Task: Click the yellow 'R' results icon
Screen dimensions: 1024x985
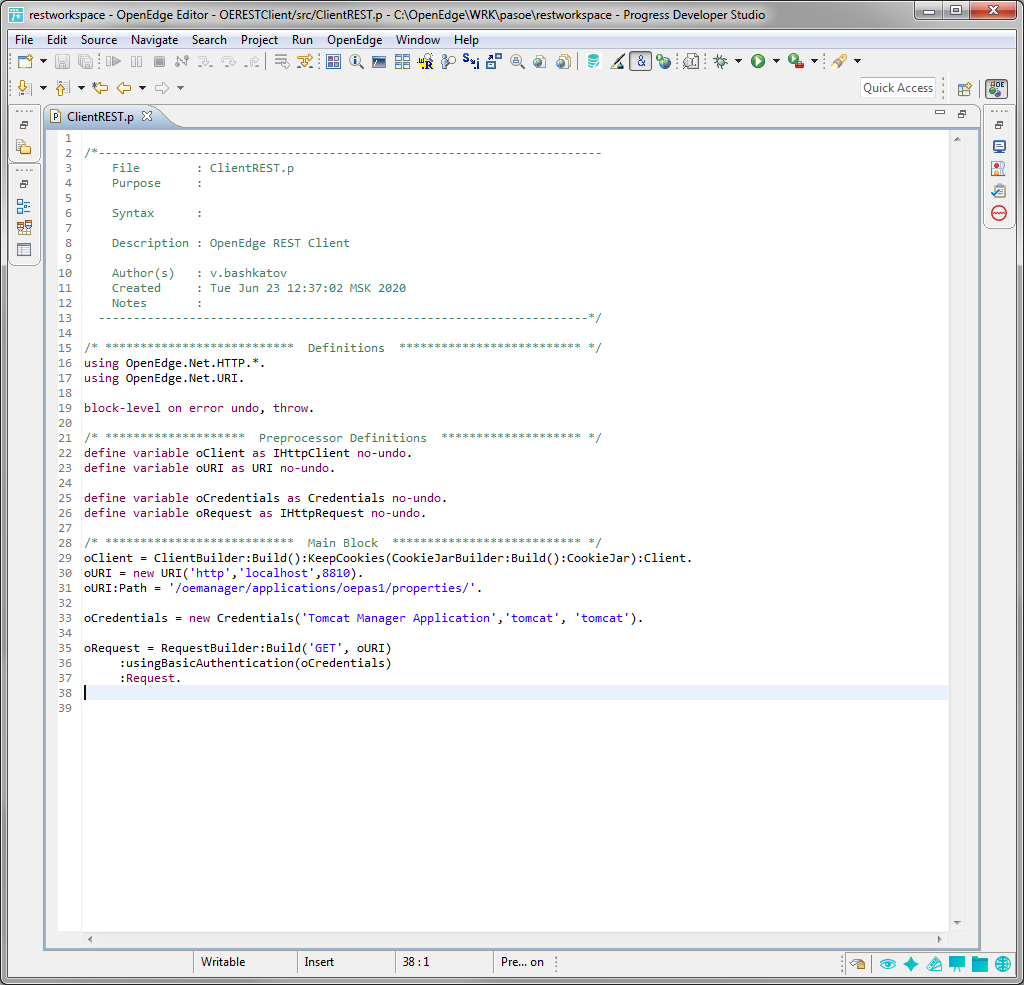Action: 425,61
